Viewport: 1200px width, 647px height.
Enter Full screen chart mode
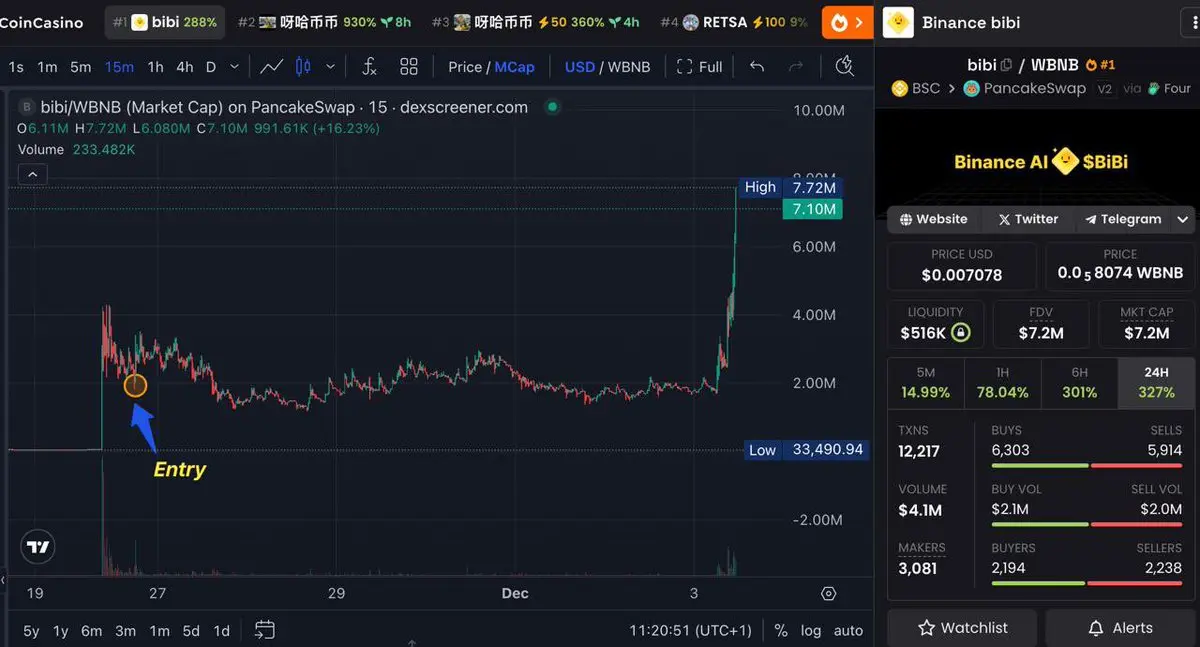click(699, 67)
